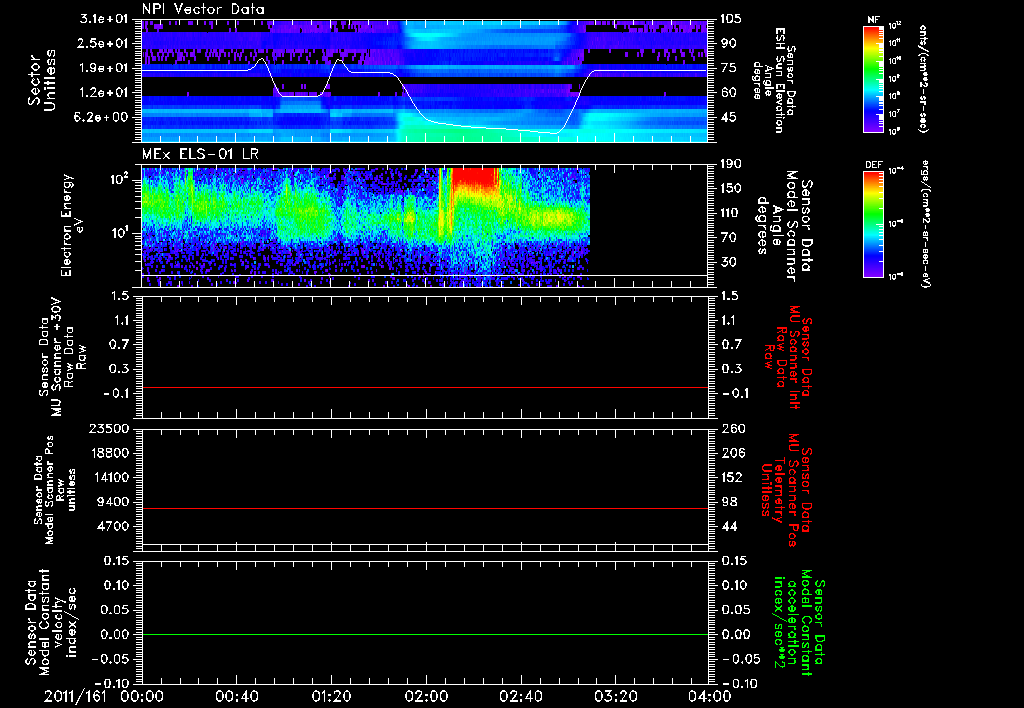1024x708 pixels.
Task: Click the 44 telemetry tick label
Action: point(728,526)
